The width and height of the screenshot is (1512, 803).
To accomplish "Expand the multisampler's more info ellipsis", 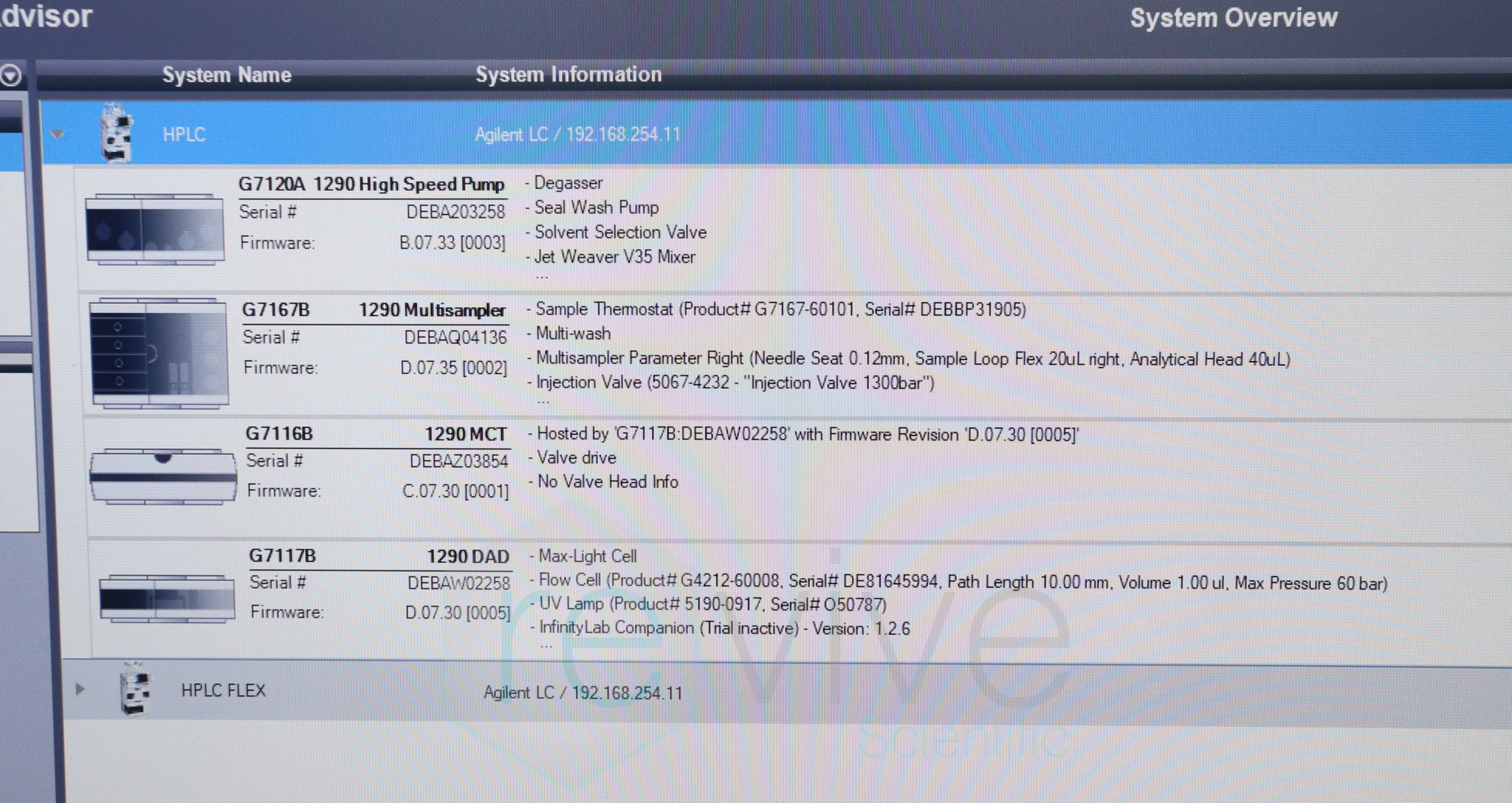I will 543,403.
